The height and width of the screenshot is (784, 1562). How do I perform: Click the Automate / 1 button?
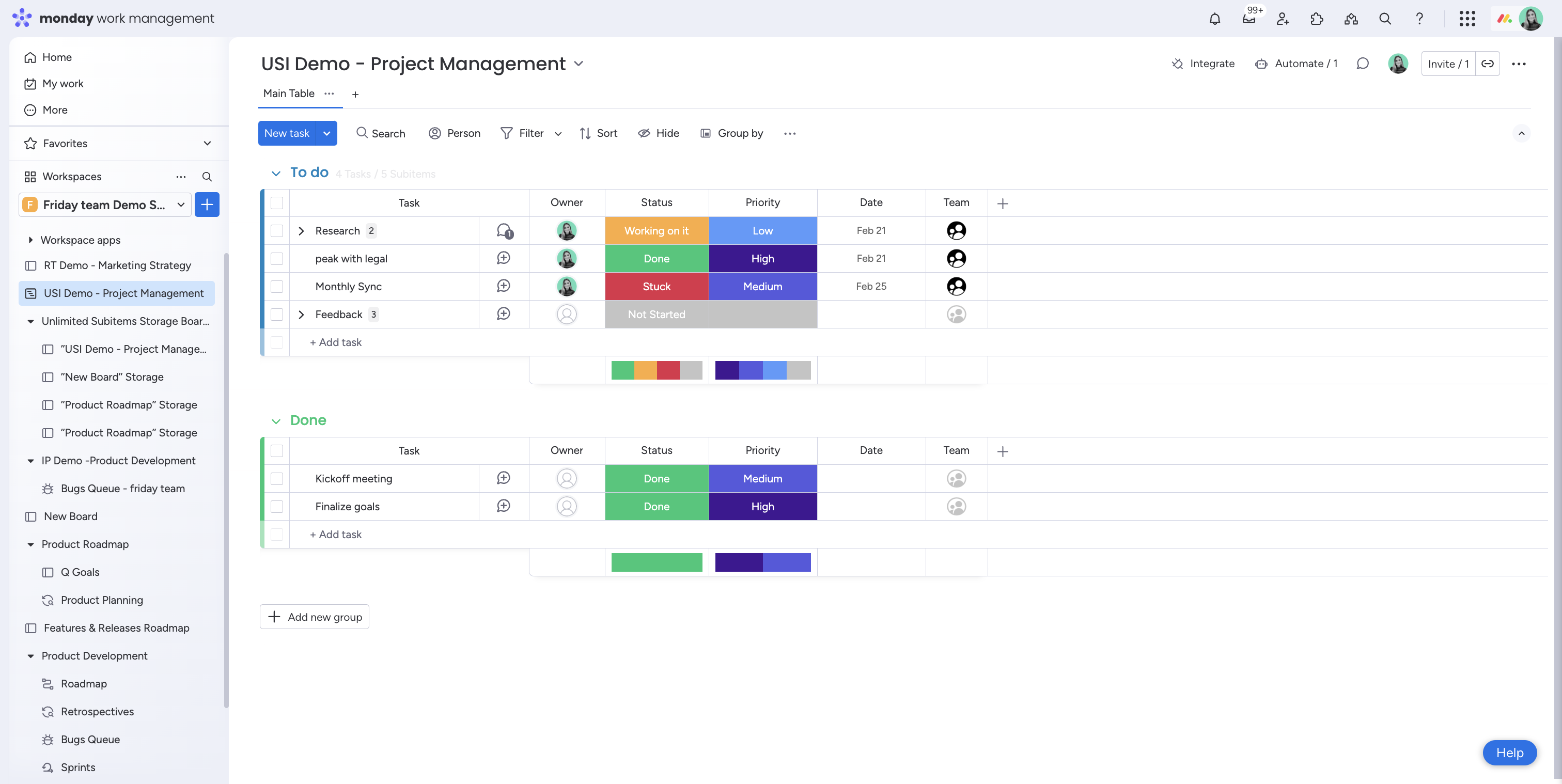(1297, 64)
